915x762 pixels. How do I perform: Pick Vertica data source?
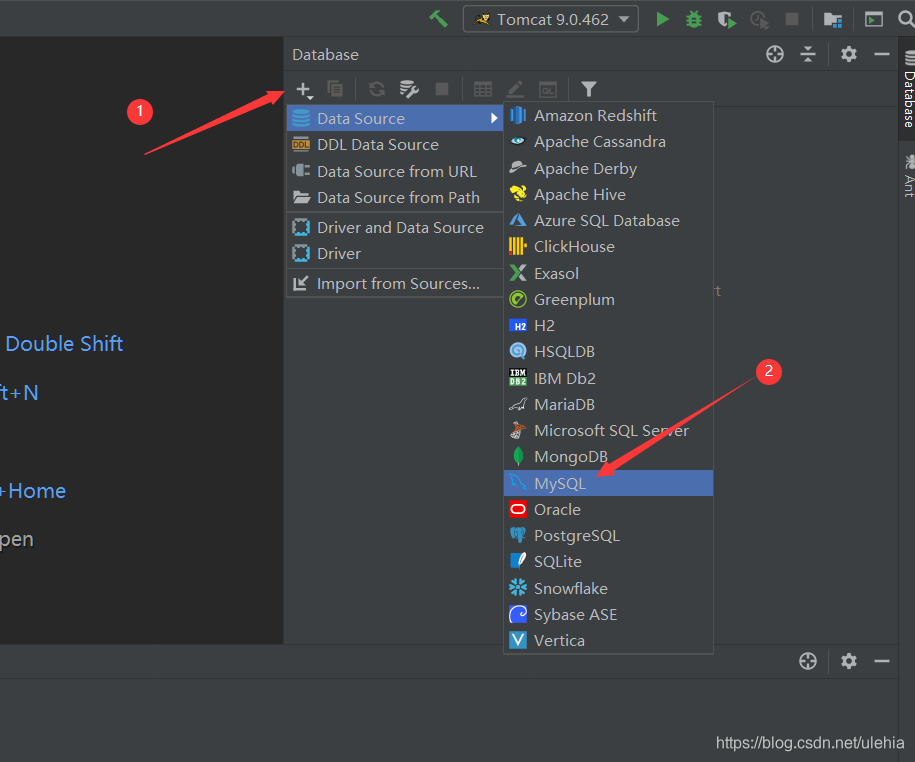point(609,641)
